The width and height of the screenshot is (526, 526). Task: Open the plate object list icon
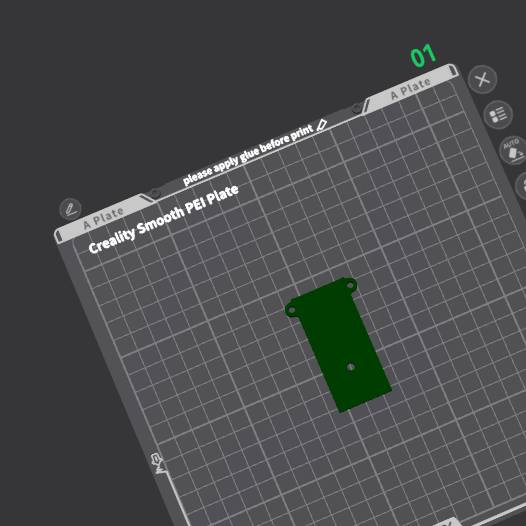498,115
